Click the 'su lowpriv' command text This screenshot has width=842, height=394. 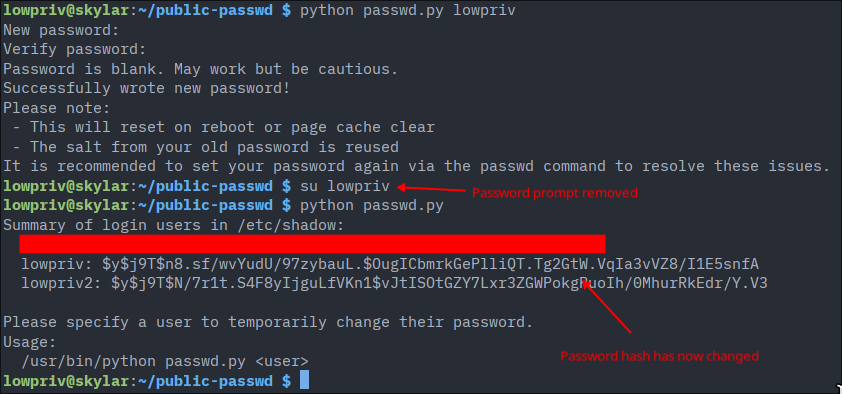345,186
